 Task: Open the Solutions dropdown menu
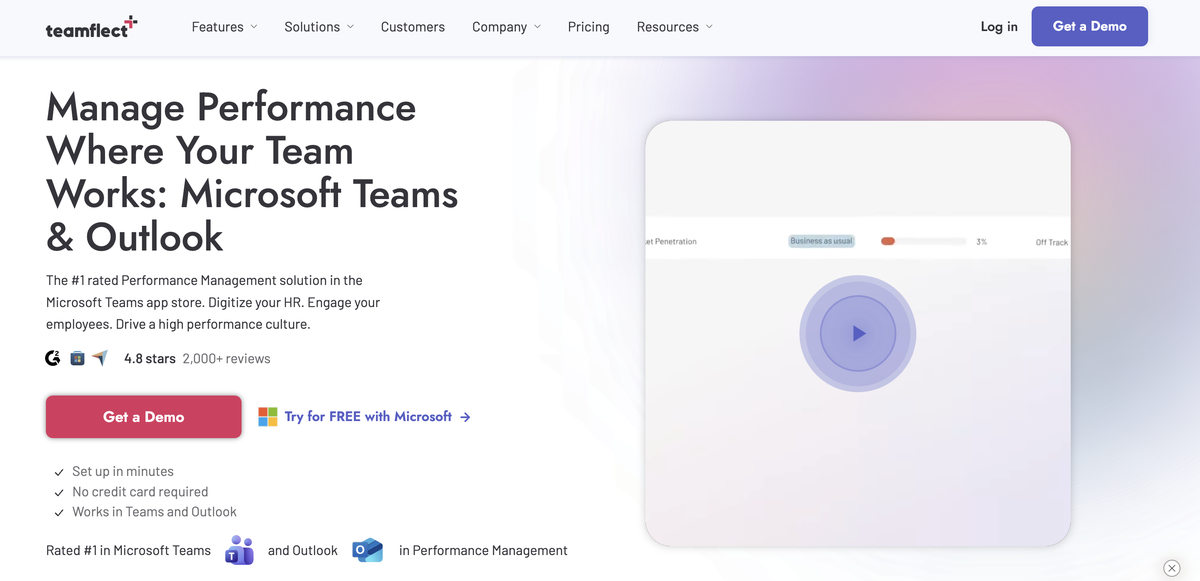319,27
